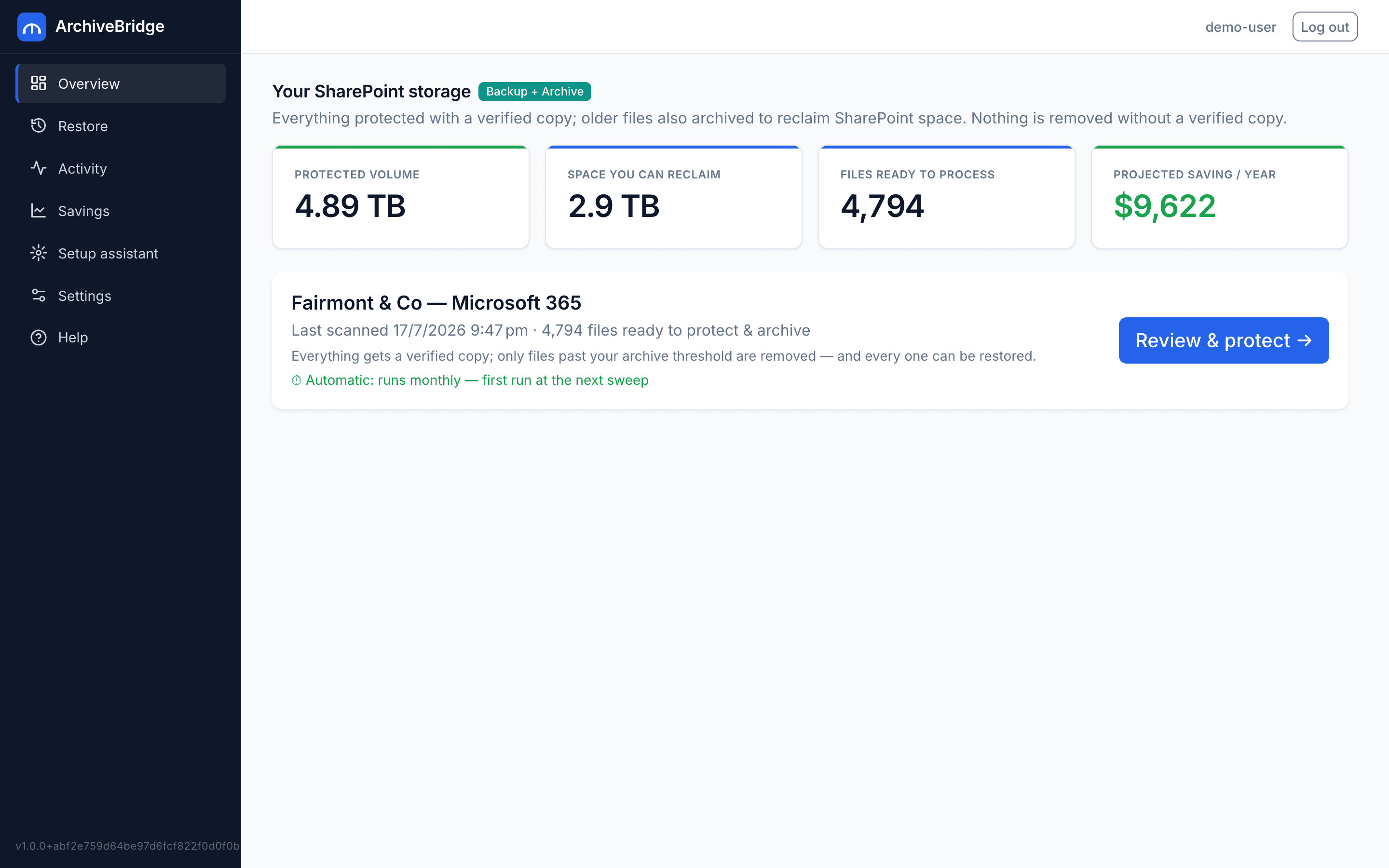Click the Setup assistant sparkle icon
Screen dimensions: 1389x868
[39, 253]
